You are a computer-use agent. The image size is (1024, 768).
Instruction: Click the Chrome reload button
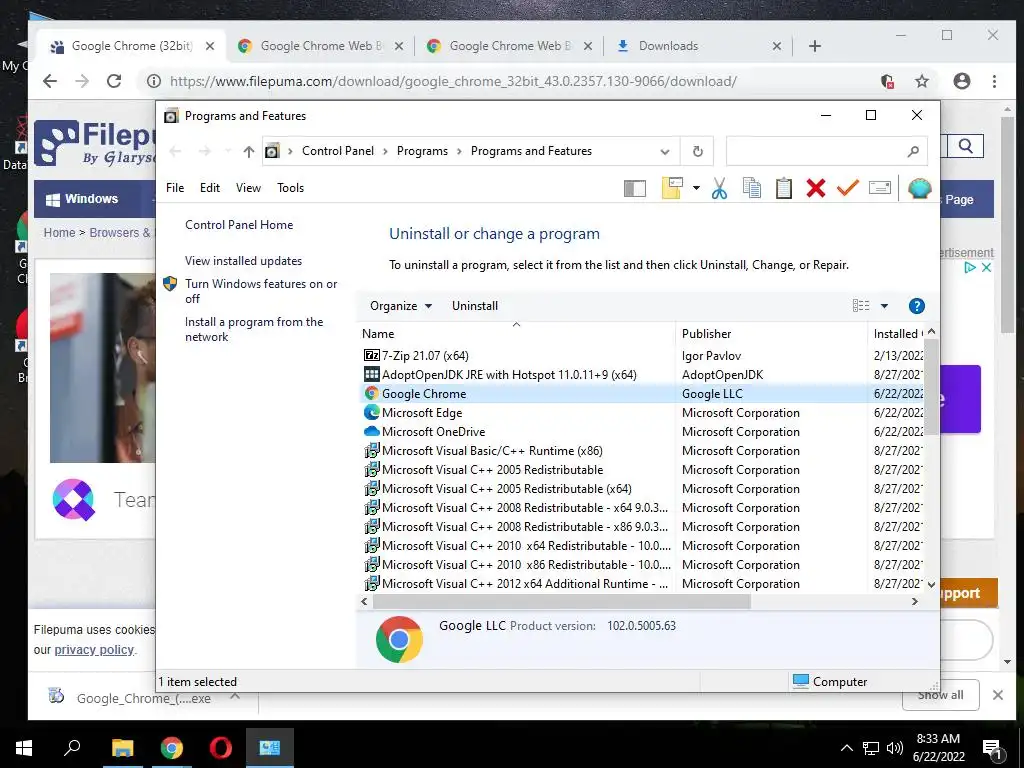[114, 81]
